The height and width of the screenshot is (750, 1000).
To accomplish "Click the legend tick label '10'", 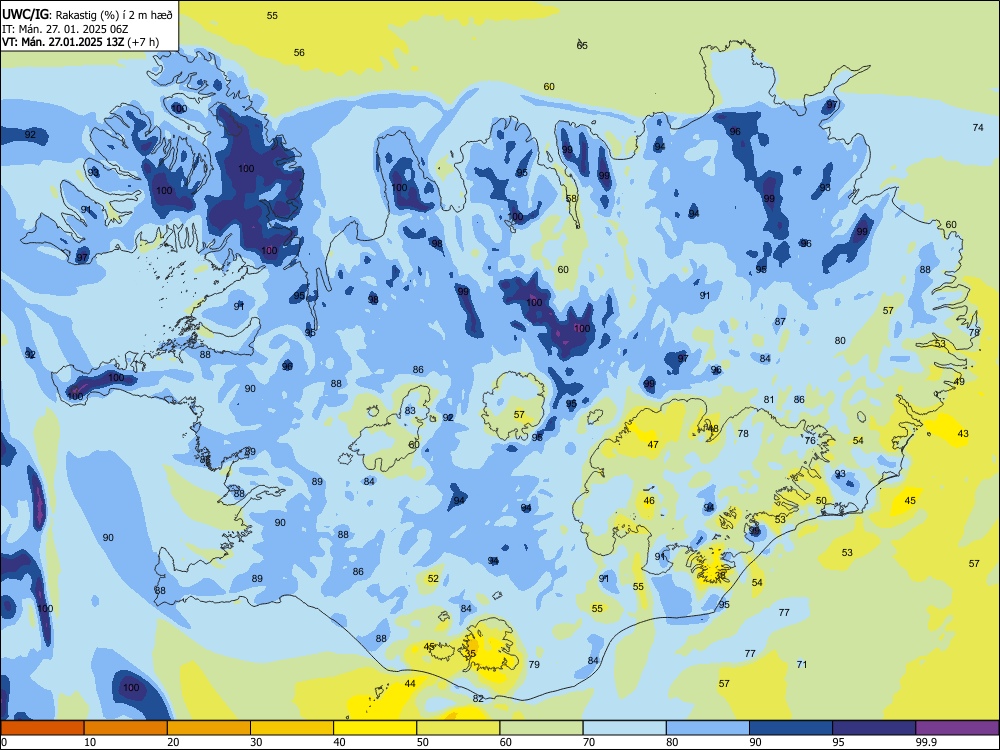I will point(90,742).
